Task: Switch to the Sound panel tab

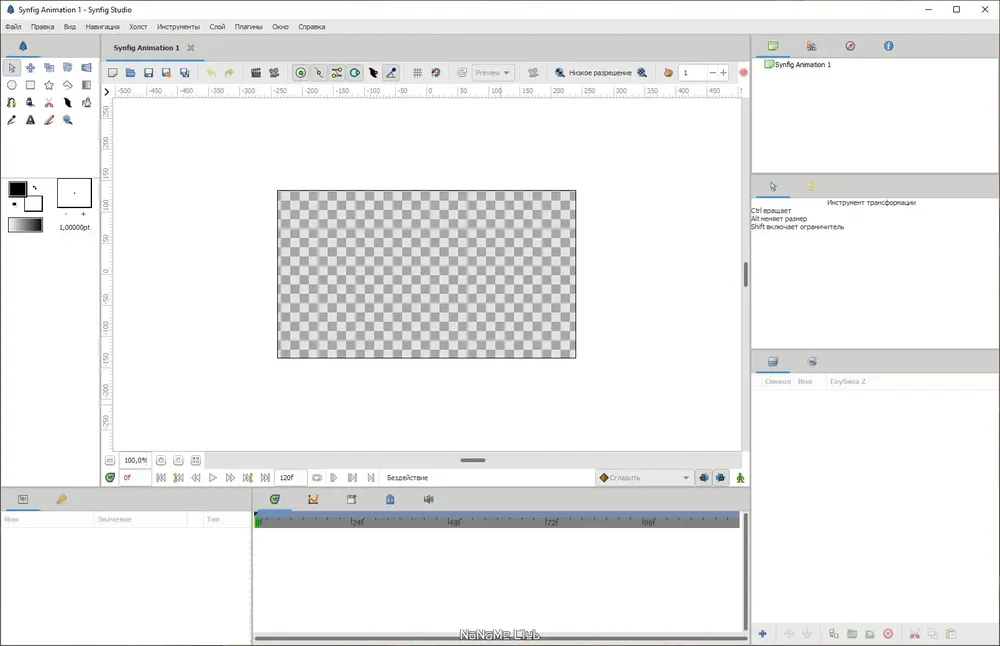Action: pos(429,499)
